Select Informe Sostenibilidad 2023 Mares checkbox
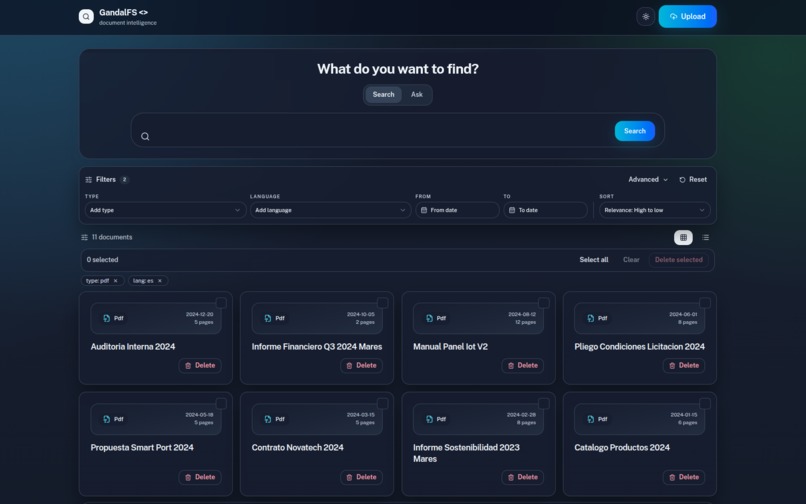This screenshot has width=806, height=504. tap(543, 403)
